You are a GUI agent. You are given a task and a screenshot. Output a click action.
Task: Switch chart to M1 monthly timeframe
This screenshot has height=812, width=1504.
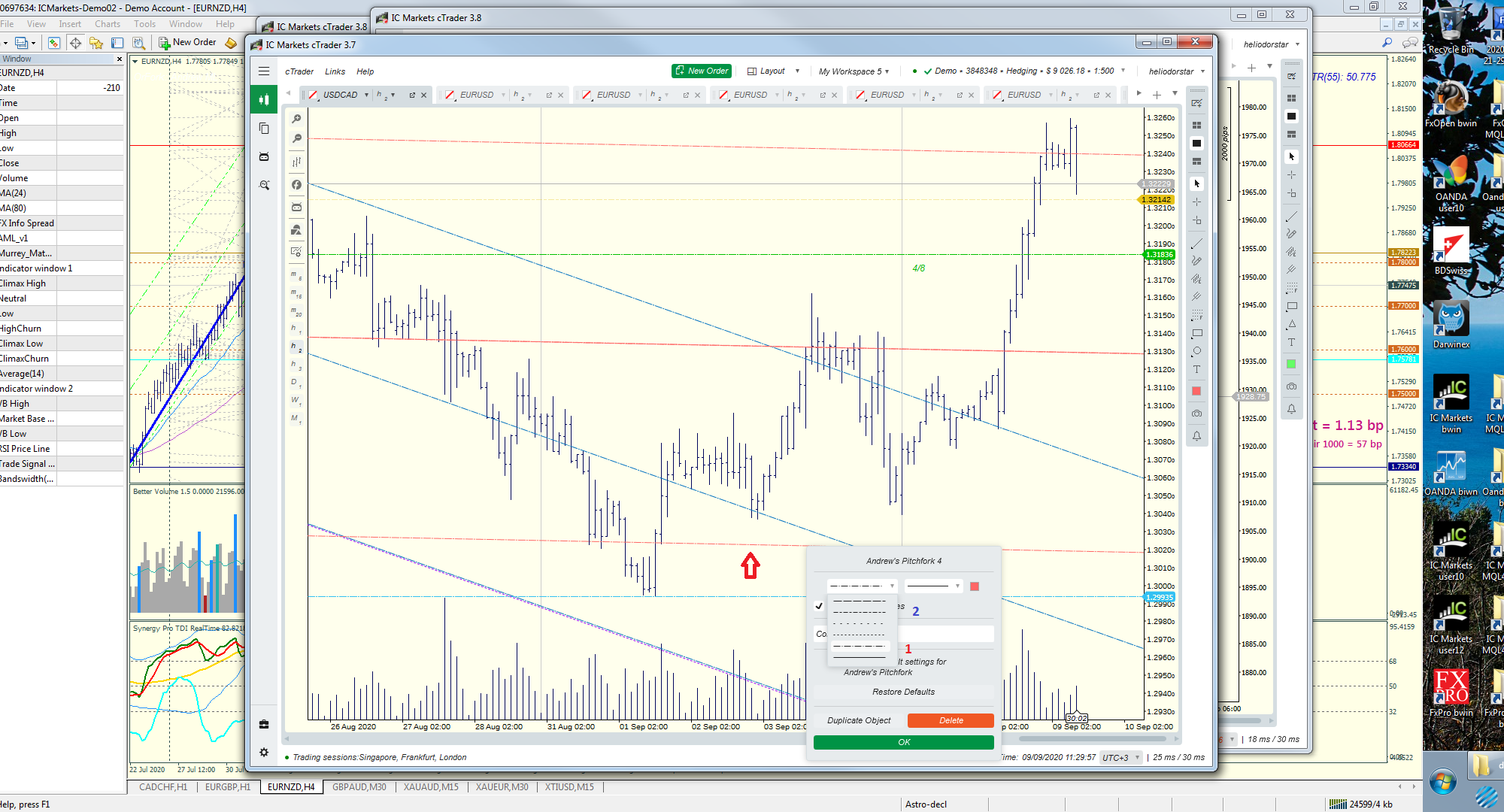[296, 419]
